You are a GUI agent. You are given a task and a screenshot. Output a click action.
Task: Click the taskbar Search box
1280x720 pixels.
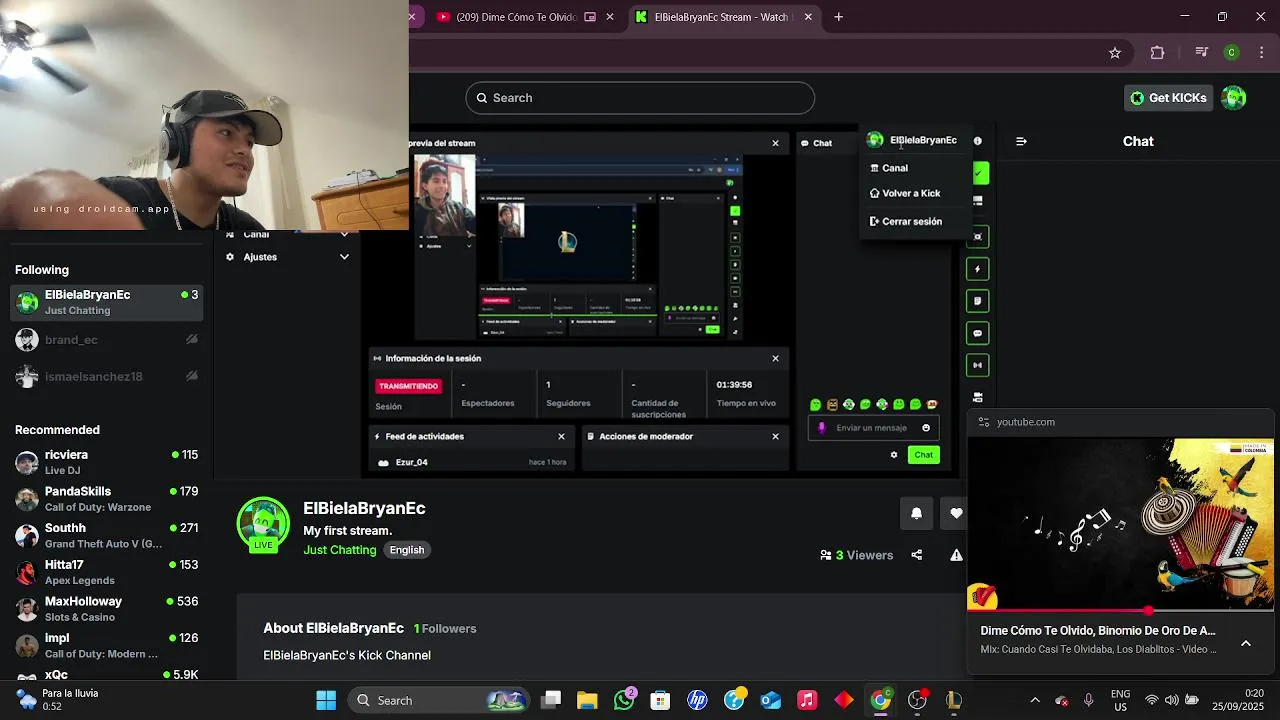440,700
